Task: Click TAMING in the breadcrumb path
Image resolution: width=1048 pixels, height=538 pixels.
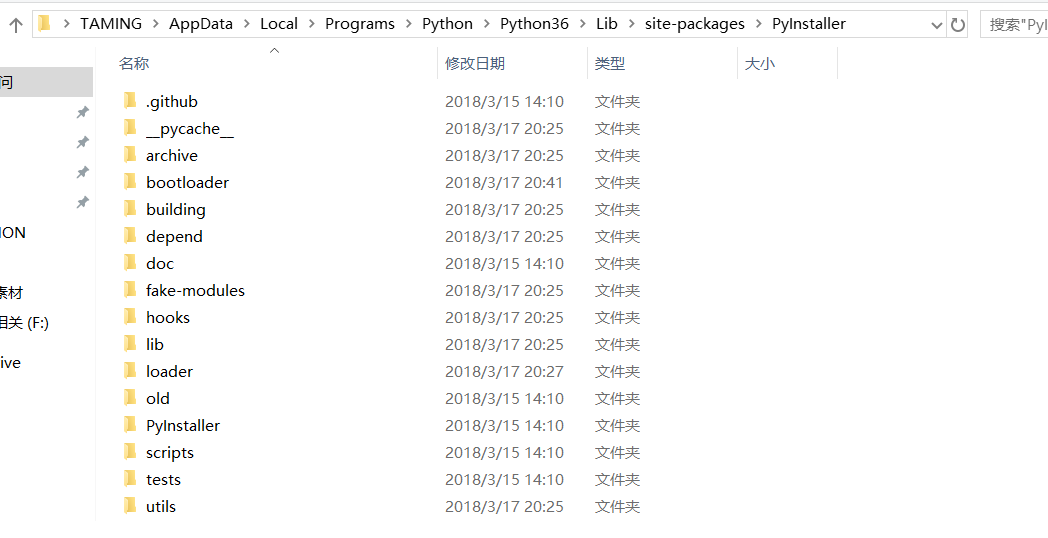Action: coord(111,24)
